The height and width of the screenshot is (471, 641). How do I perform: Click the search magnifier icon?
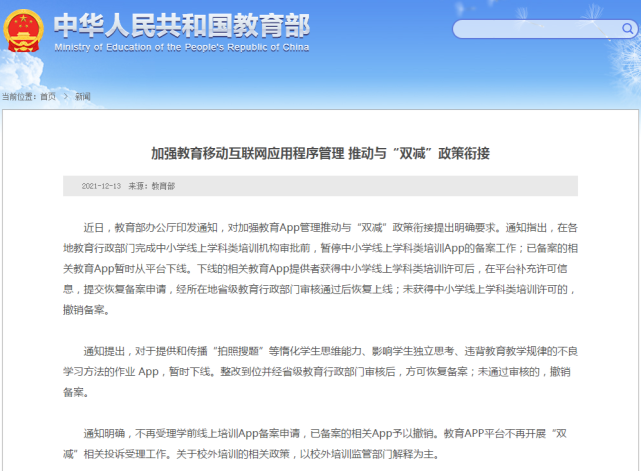627,29
